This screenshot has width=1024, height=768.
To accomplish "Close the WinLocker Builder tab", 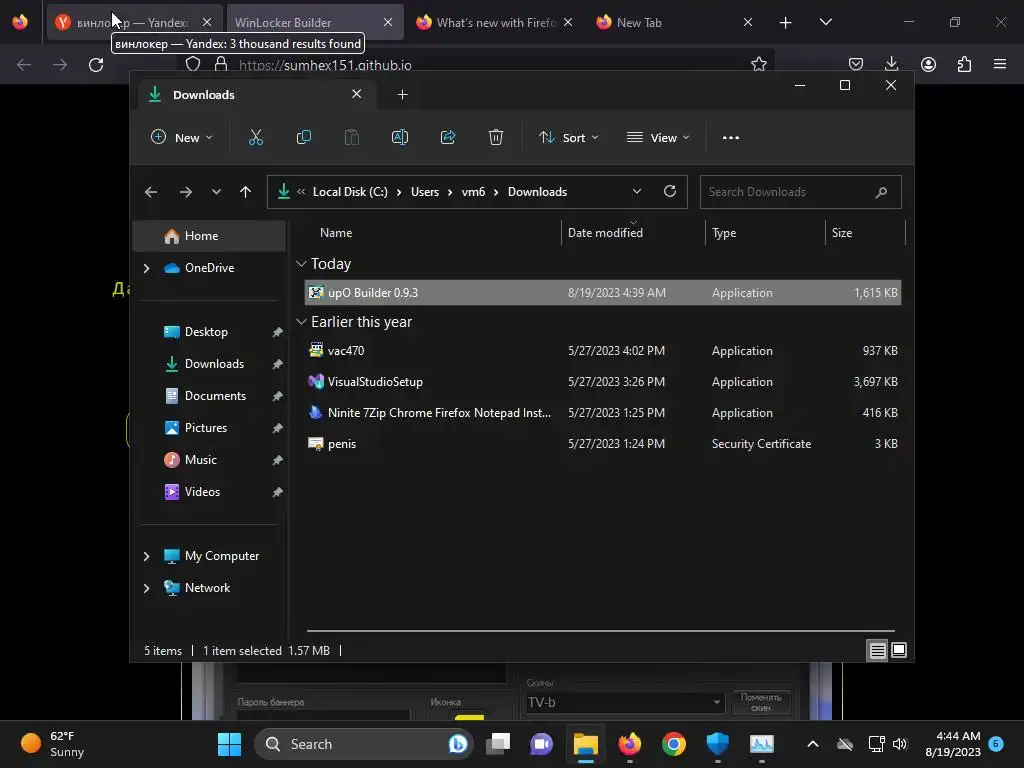I will click(x=388, y=22).
